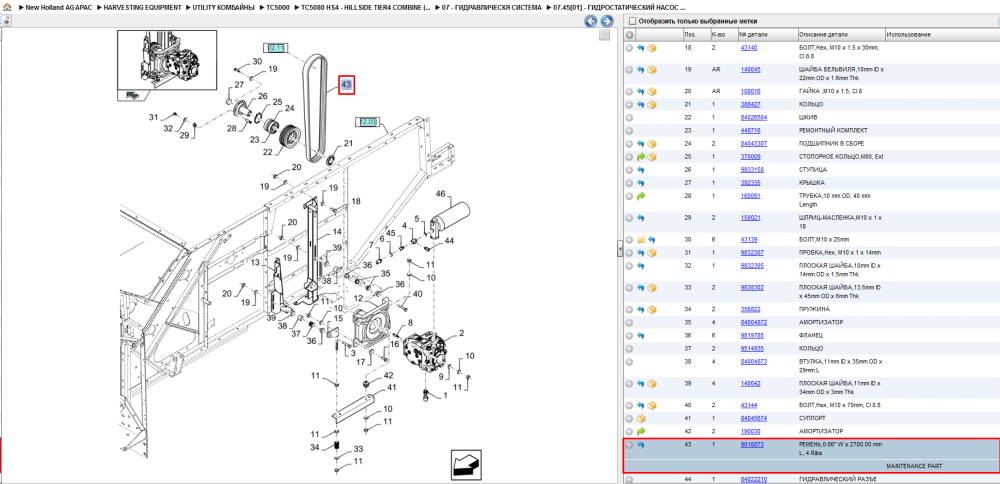
Task: Select callout 43 on the belt in the diagram
Action: pos(346,84)
